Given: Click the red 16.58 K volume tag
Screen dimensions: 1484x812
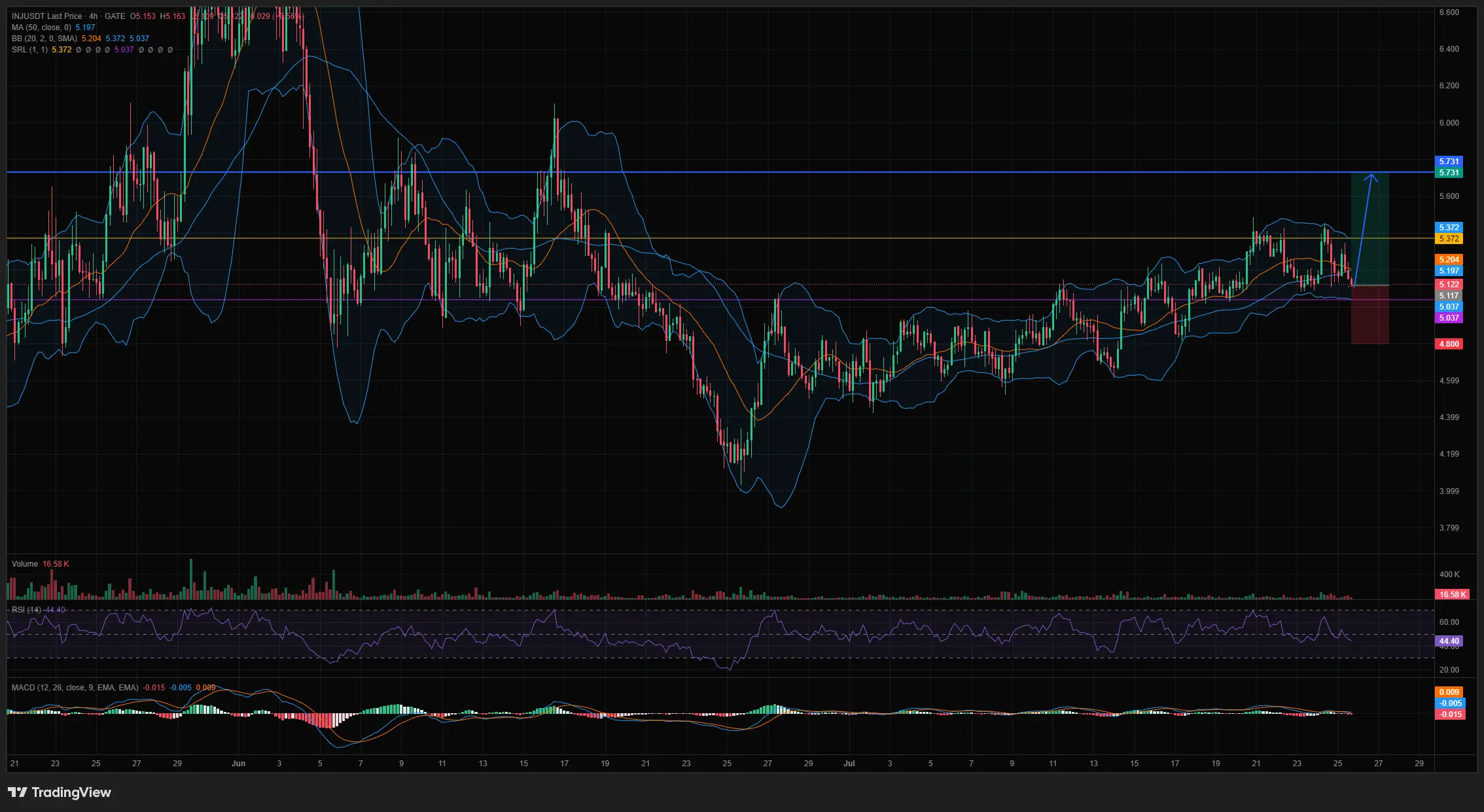Looking at the screenshot, I should (1453, 595).
